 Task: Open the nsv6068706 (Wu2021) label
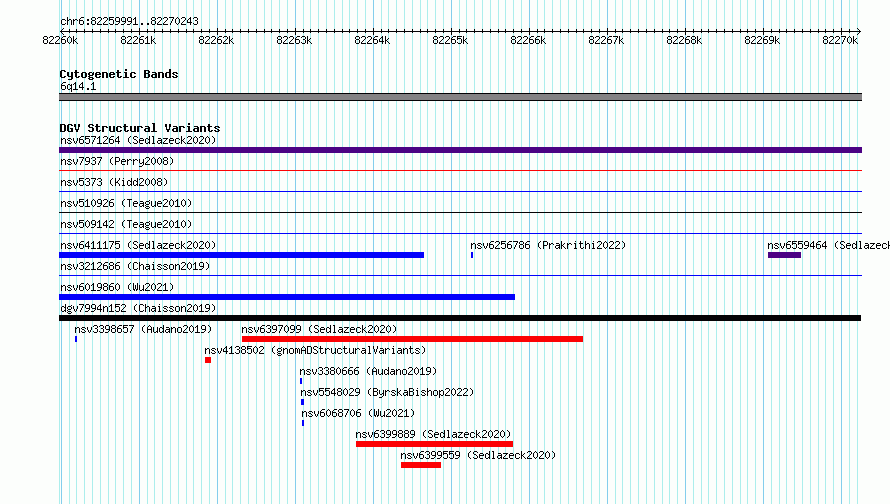[358, 413]
